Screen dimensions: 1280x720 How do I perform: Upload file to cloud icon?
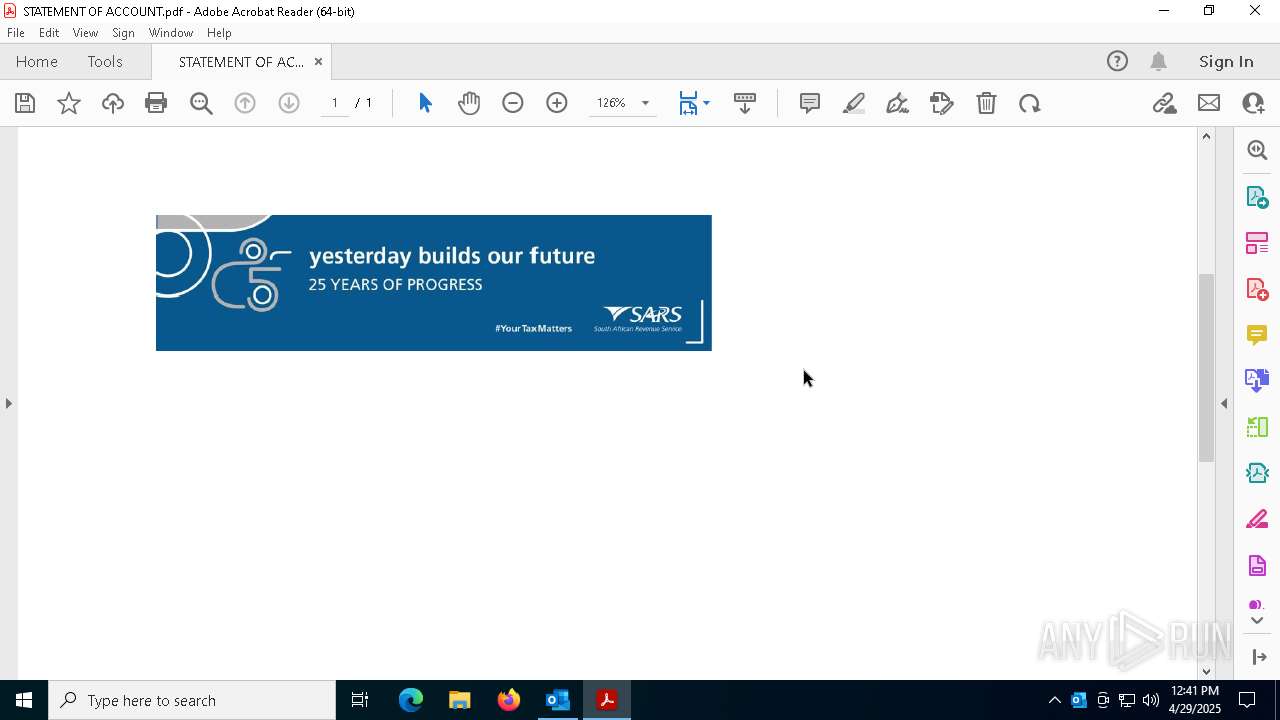113,103
